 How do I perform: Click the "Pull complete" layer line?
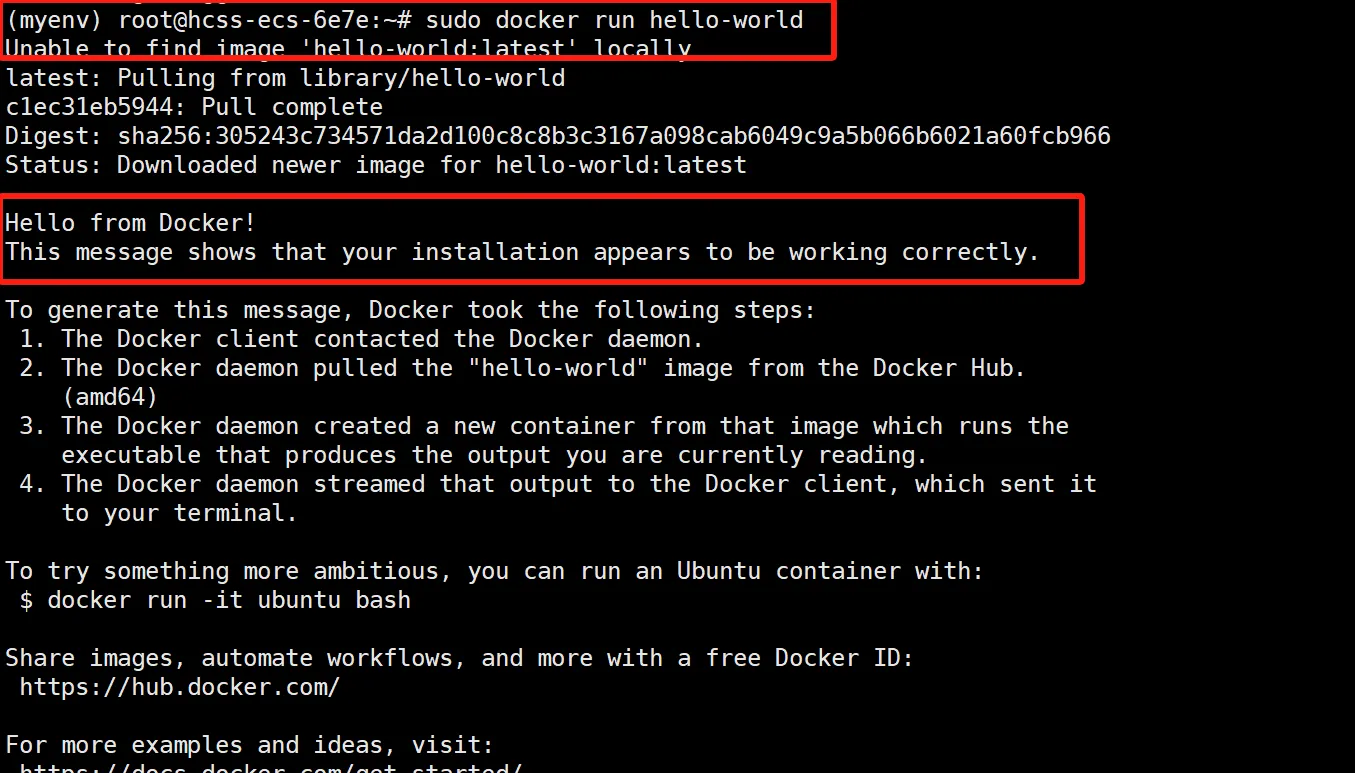(x=194, y=107)
